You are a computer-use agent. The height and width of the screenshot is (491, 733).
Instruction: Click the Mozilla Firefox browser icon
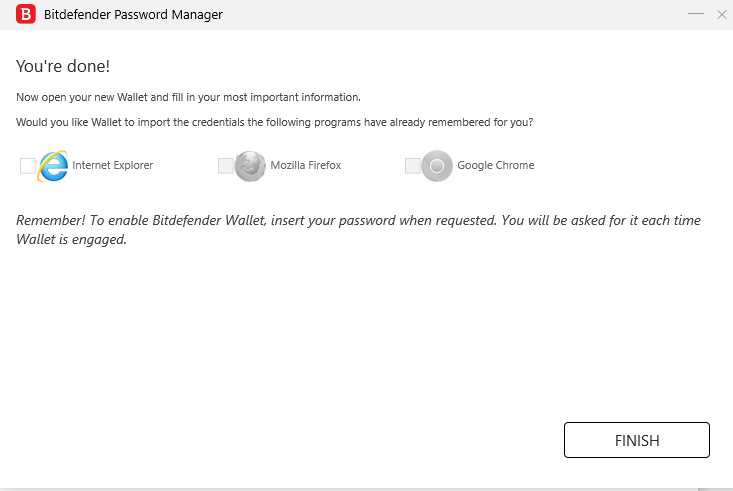pyautogui.click(x=251, y=166)
